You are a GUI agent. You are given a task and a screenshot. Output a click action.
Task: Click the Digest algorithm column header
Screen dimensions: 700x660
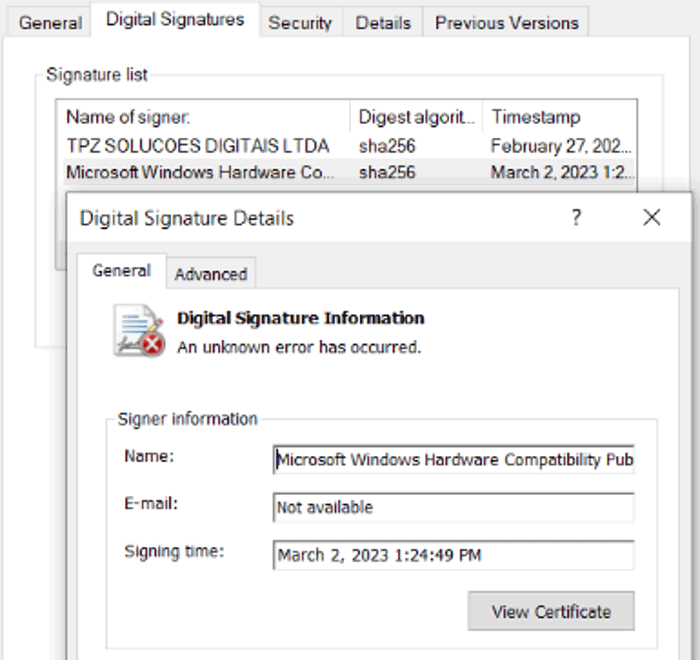[416, 117]
